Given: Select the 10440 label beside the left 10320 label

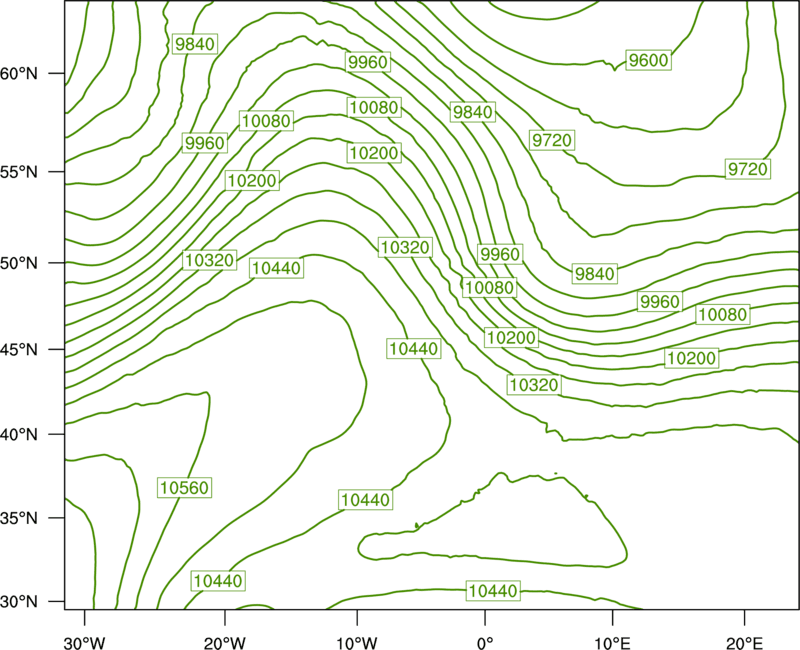Looking at the screenshot, I should tap(277, 268).
